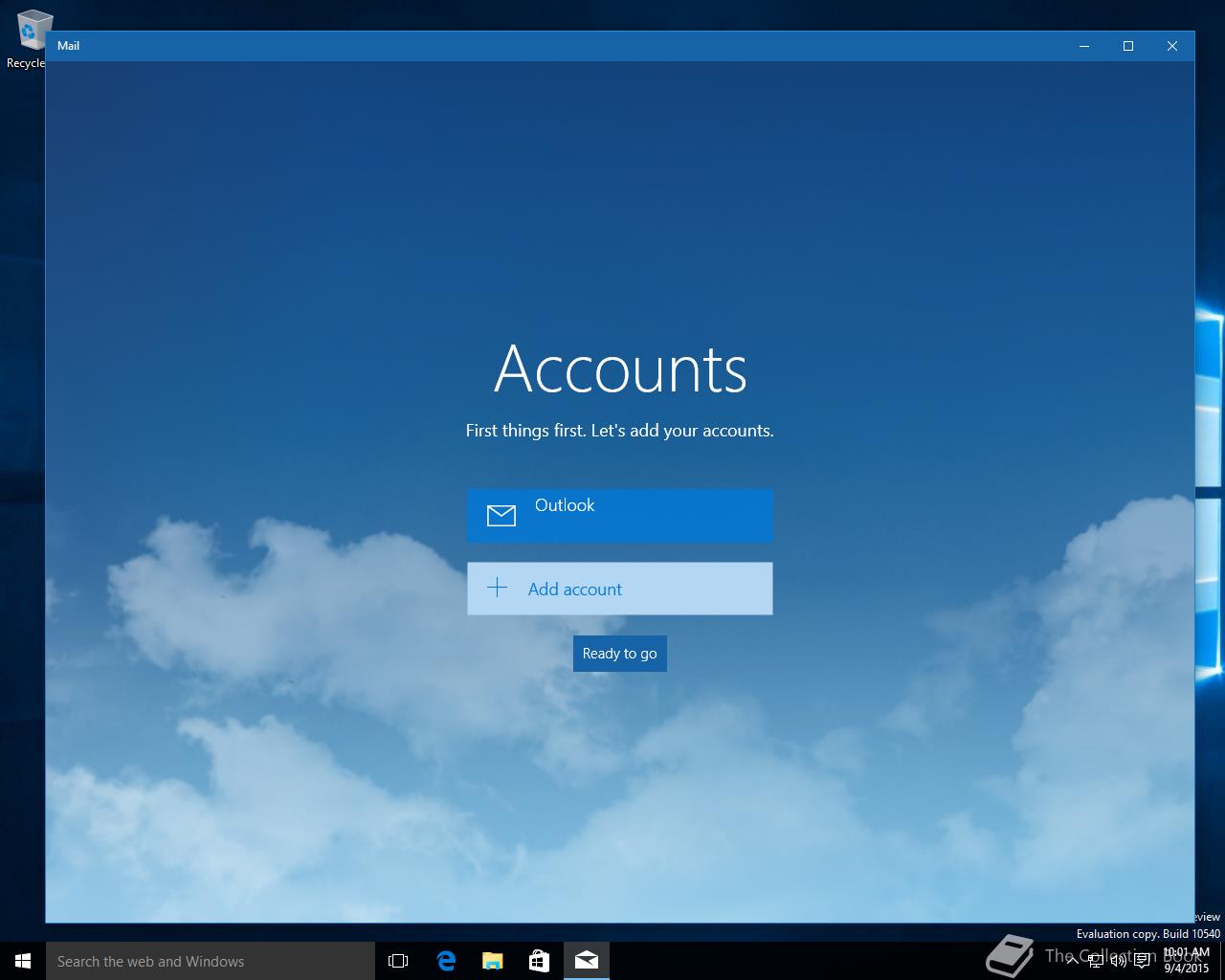Viewport: 1225px width, 980px height.
Task: Click the Ready to go button
Action: point(620,654)
